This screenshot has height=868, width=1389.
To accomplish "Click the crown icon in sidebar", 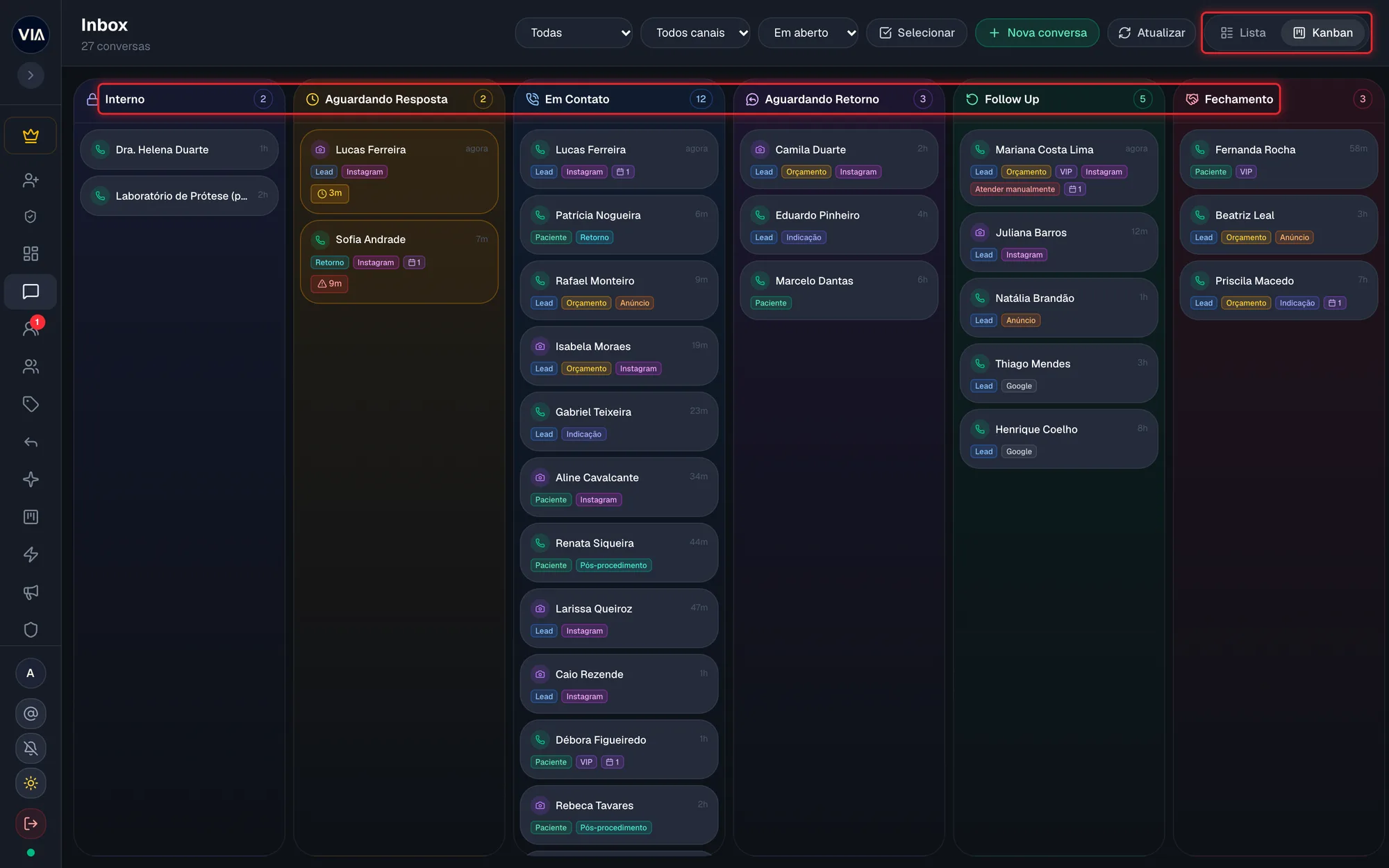I will 31,135.
